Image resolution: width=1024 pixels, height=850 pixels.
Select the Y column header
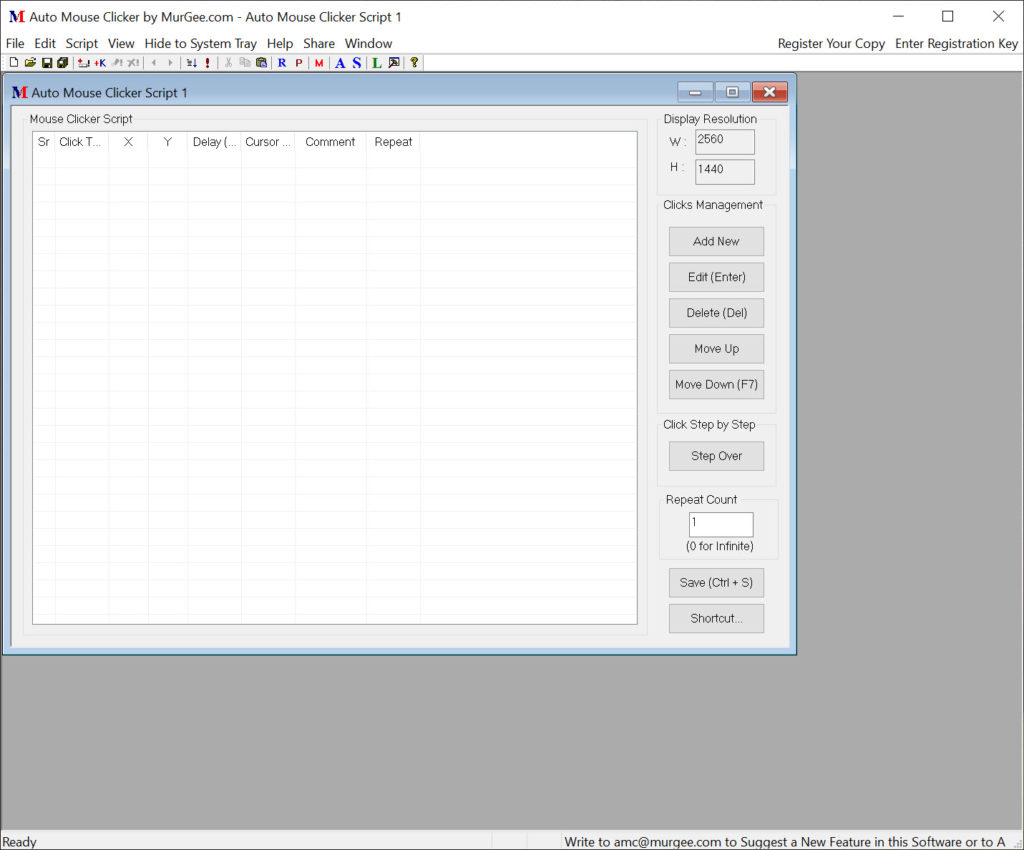168,142
